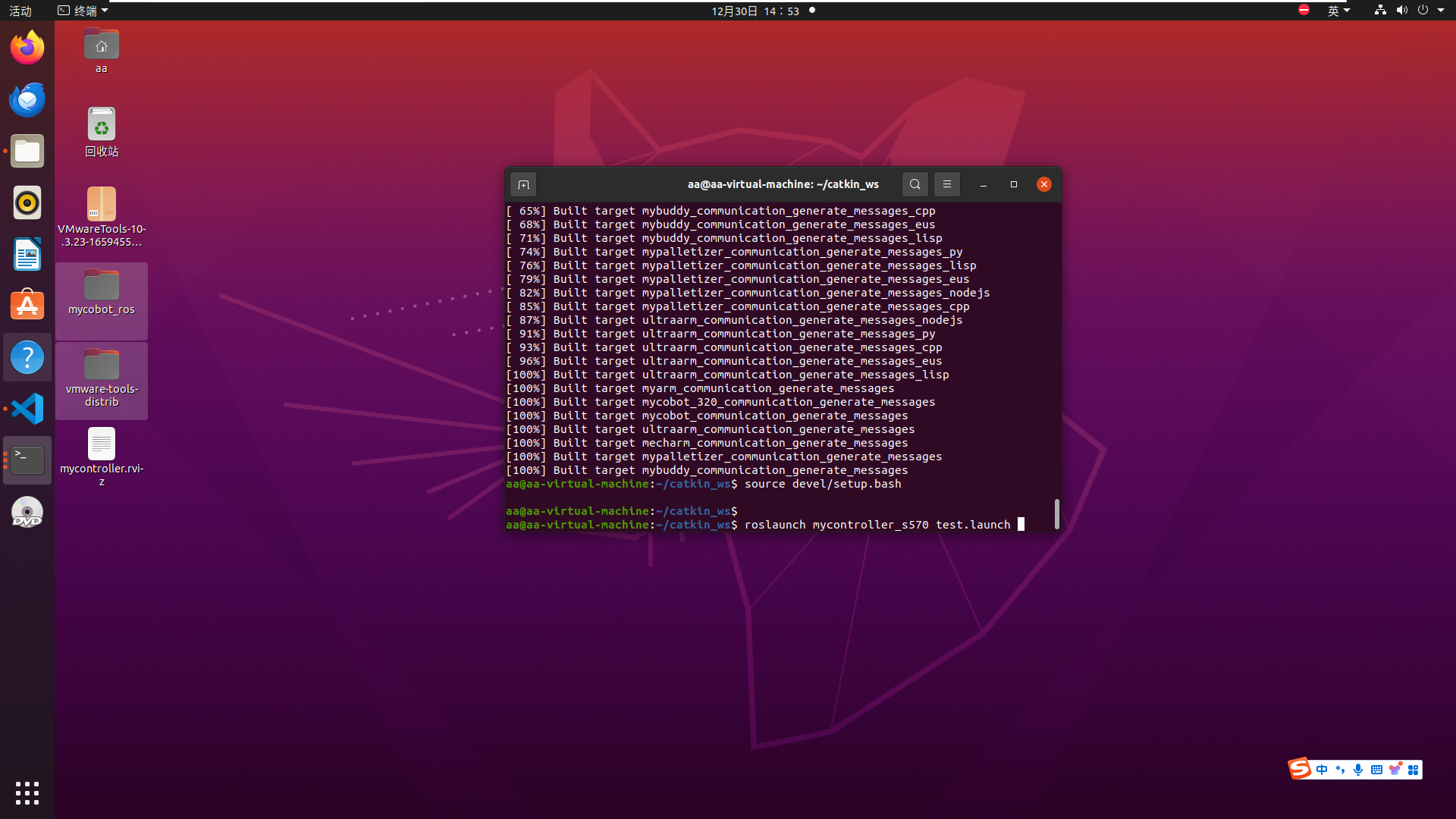Click the power icon in top bar

tap(1423, 10)
